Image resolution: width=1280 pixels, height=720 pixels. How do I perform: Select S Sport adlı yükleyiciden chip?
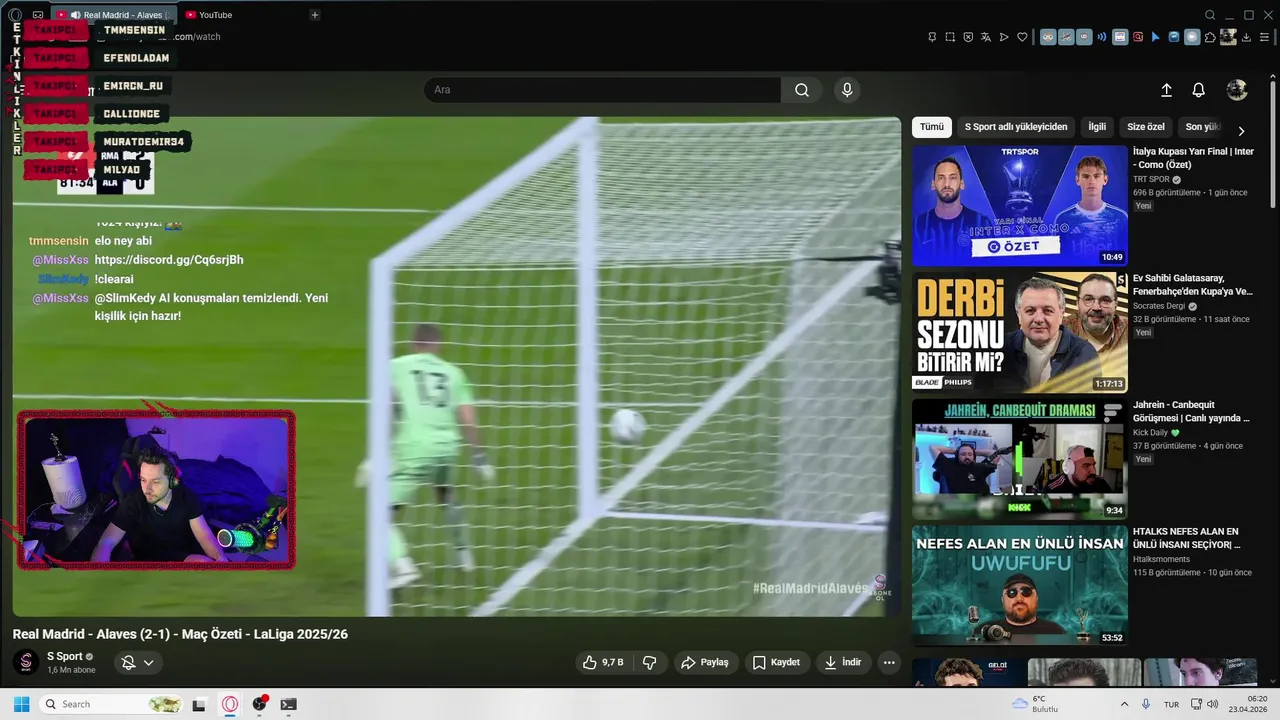1016,127
